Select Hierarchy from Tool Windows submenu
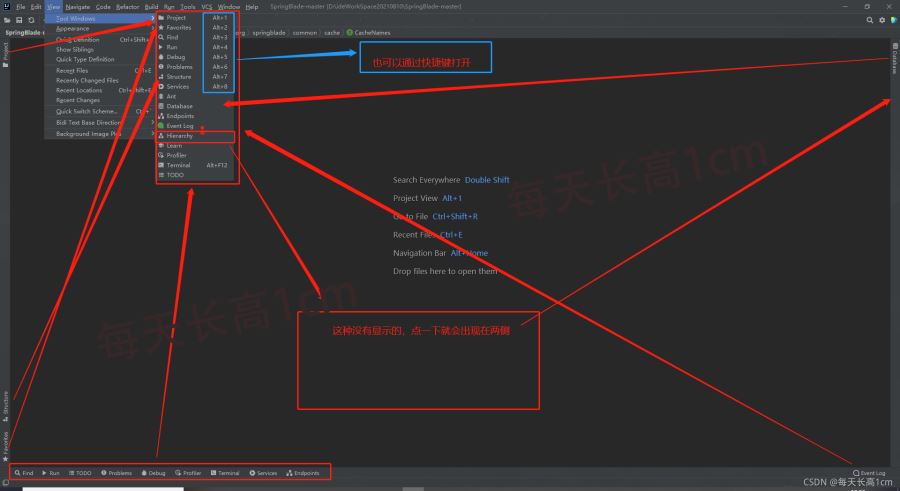 tap(180, 136)
